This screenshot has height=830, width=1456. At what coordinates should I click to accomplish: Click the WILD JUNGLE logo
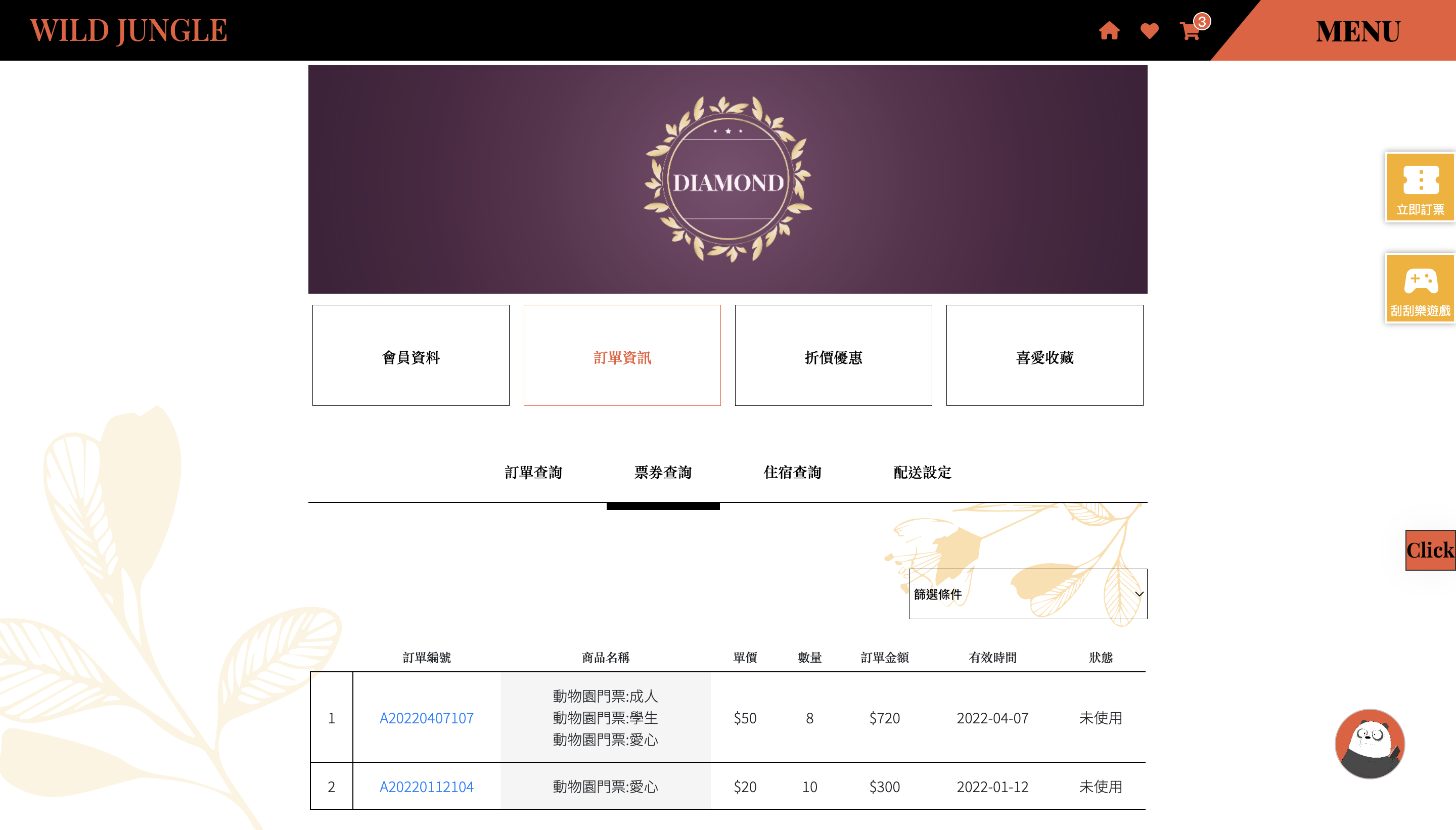pyautogui.click(x=128, y=31)
